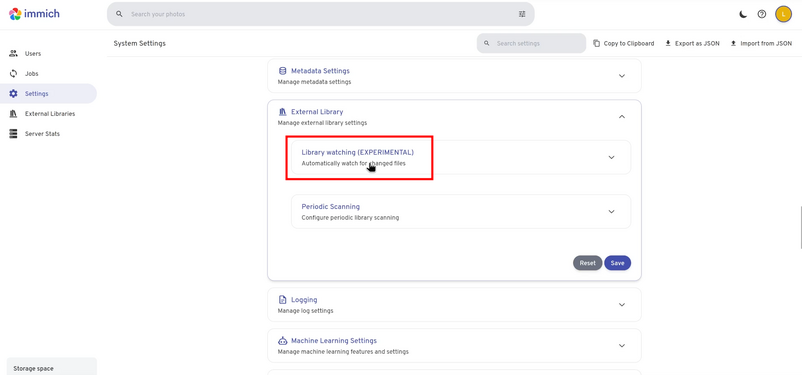Open Users page in sidebar

pyautogui.click(x=48, y=53)
